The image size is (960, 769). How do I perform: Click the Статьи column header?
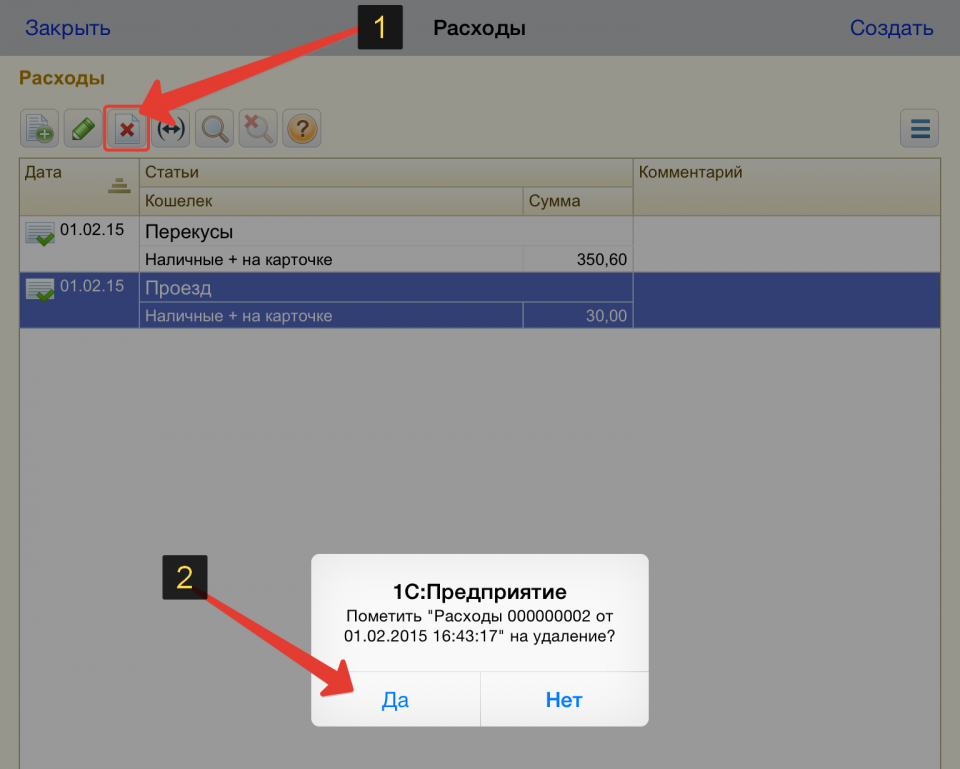(386, 173)
